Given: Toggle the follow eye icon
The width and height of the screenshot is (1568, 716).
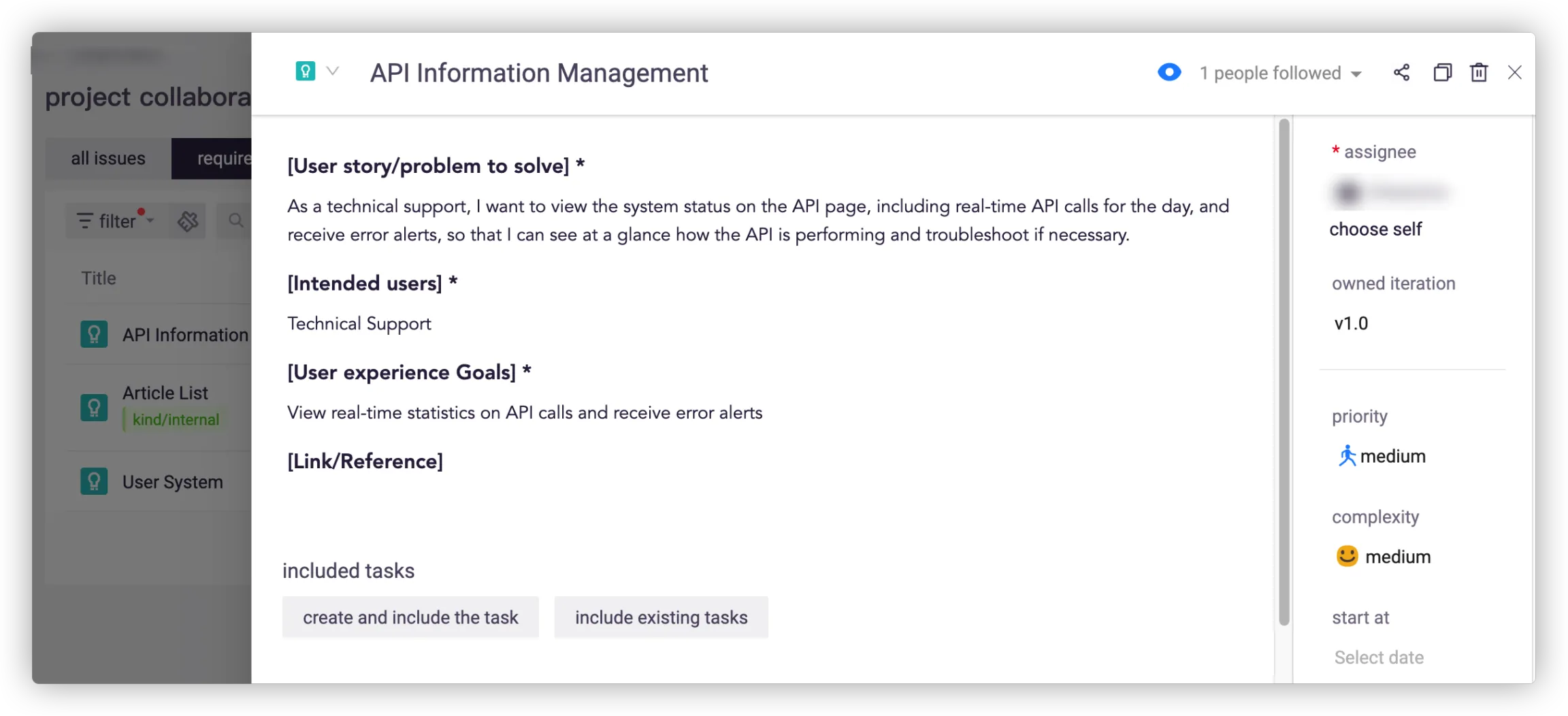Looking at the screenshot, I should coord(1169,72).
